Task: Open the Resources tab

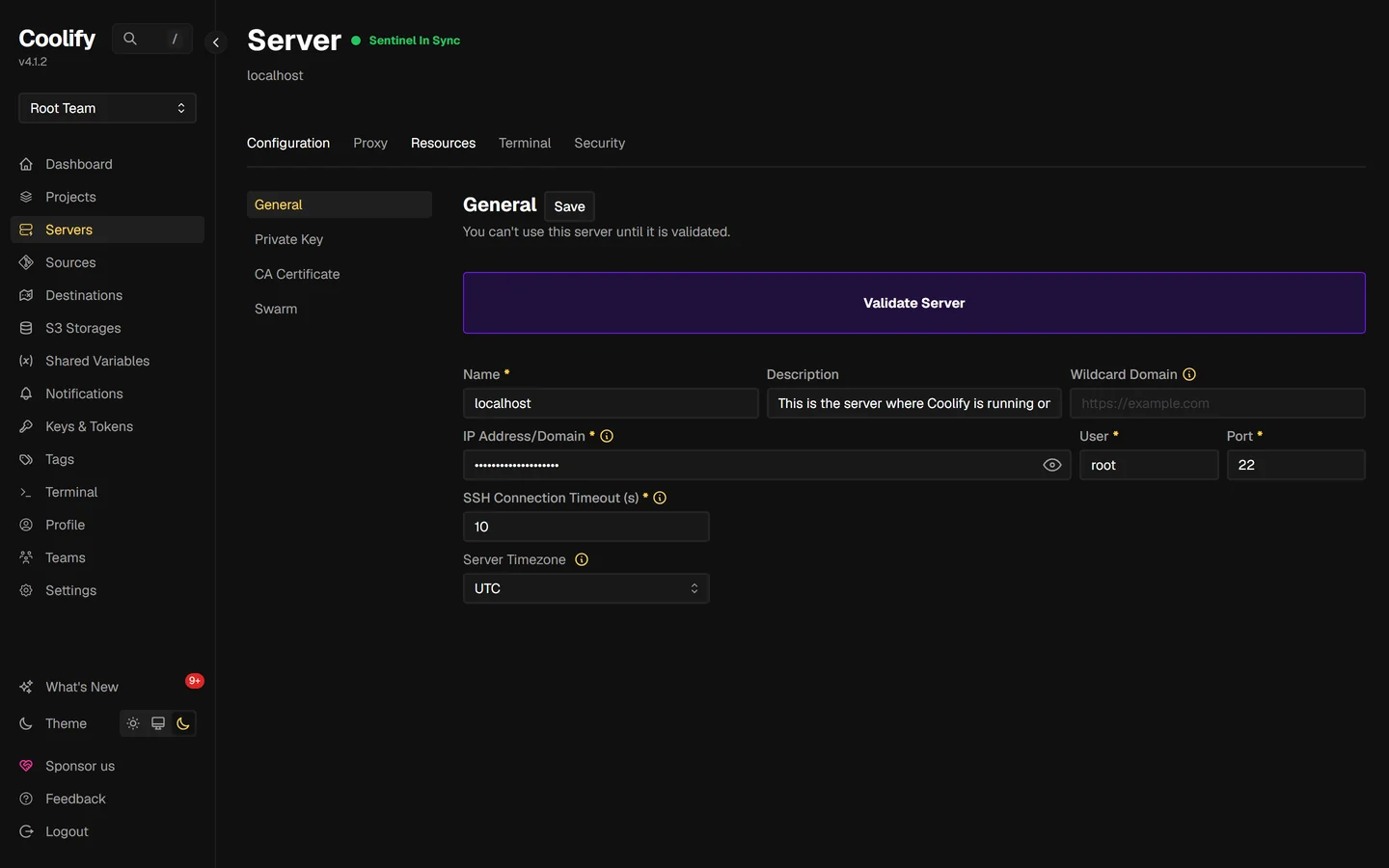Action: coord(443,143)
